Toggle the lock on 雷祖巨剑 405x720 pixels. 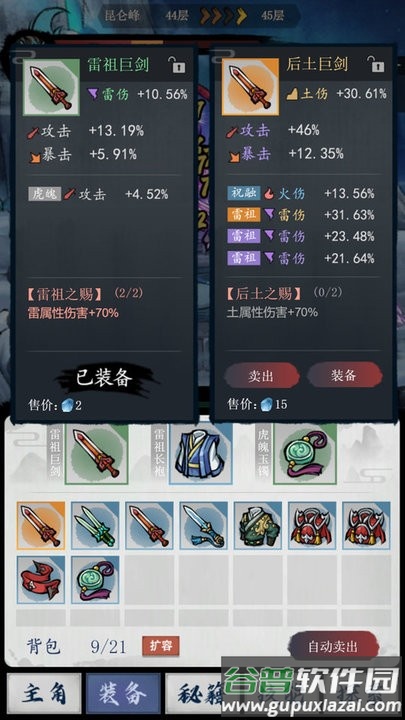[x=176, y=65]
